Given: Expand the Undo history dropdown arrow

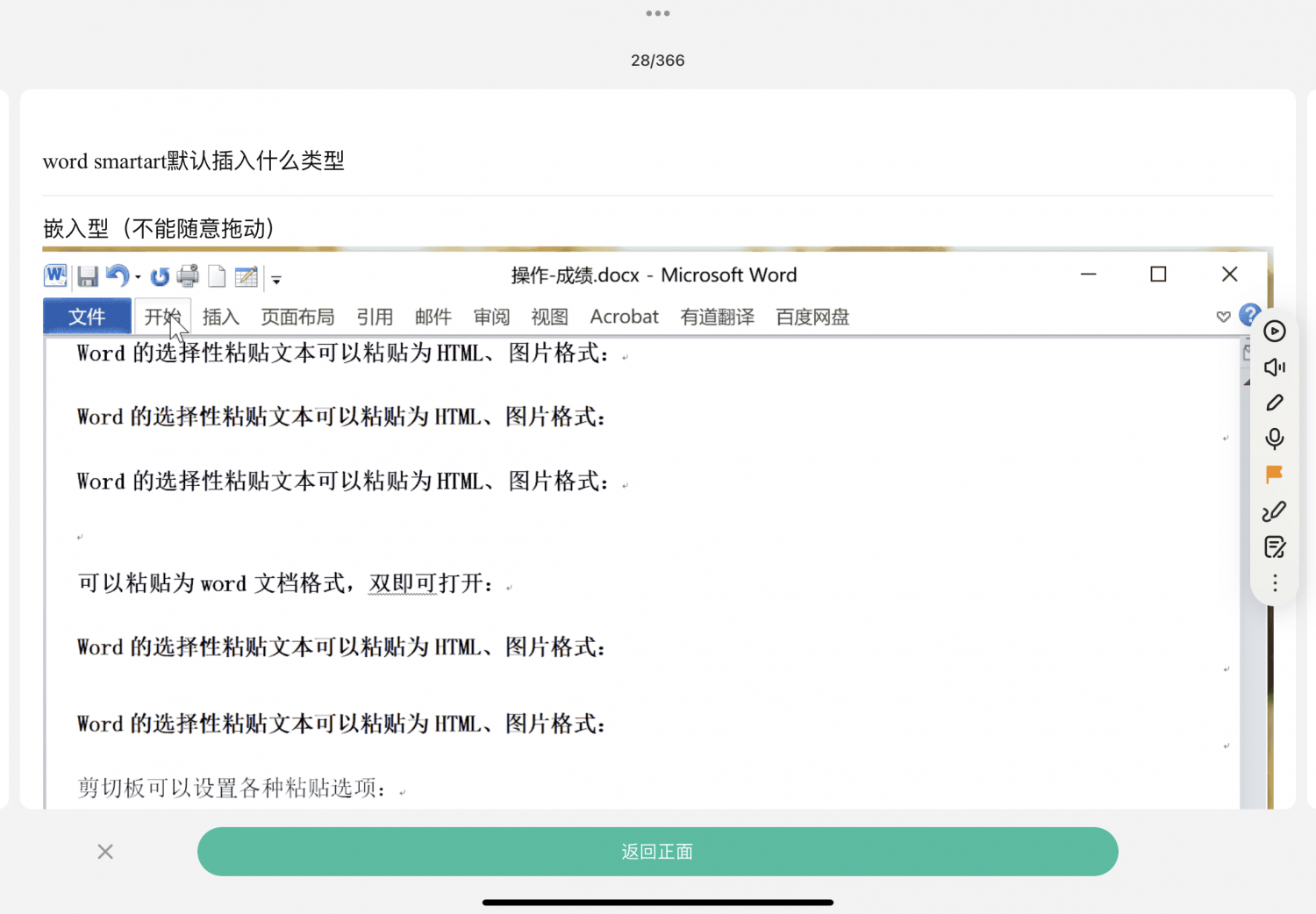Looking at the screenshot, I should (x=138, y=278).
